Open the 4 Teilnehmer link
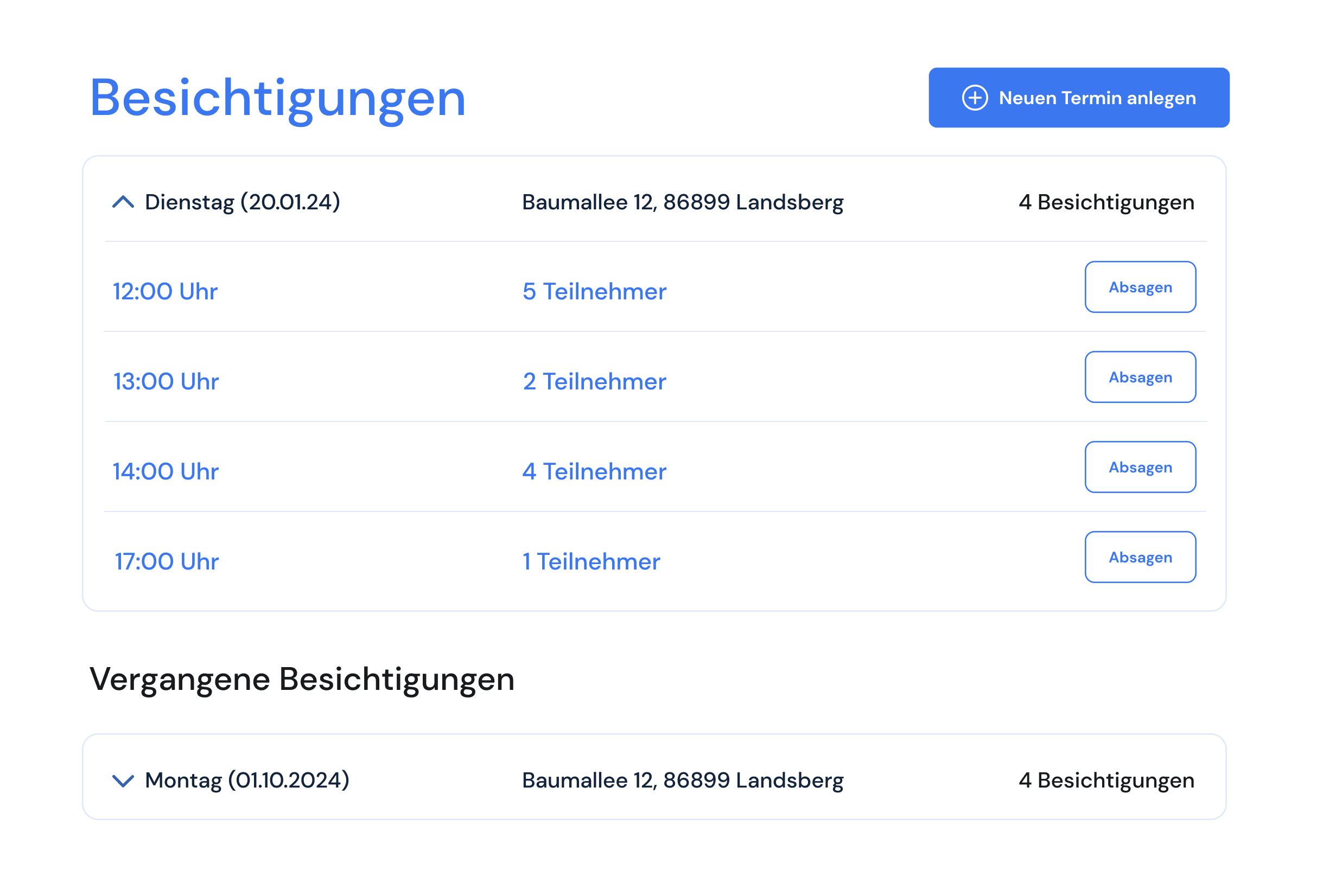Viewport: 1342px width, 896px height. coord(594,471)
